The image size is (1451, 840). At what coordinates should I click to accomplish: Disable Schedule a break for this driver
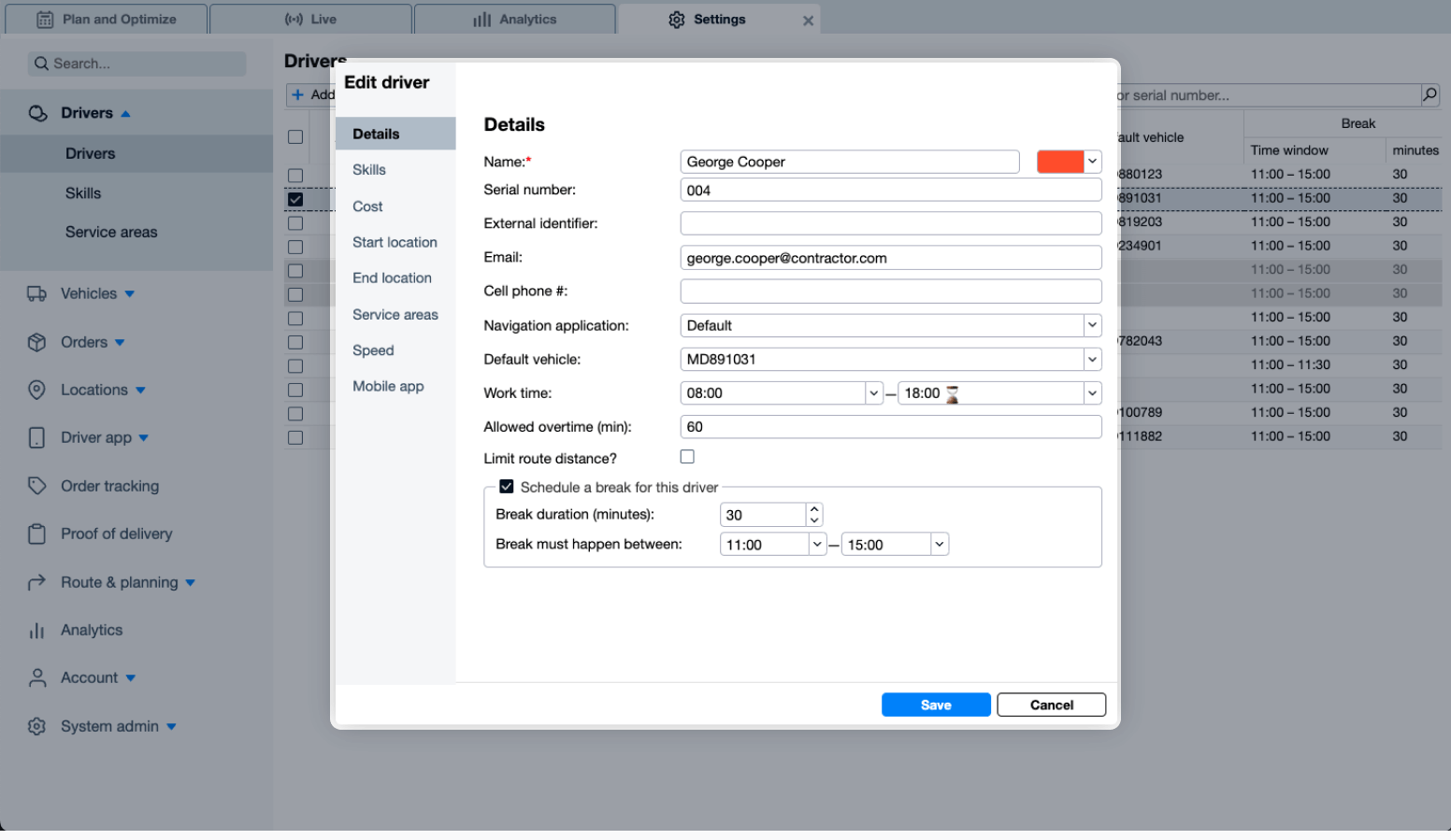click(x=506, y=486)
